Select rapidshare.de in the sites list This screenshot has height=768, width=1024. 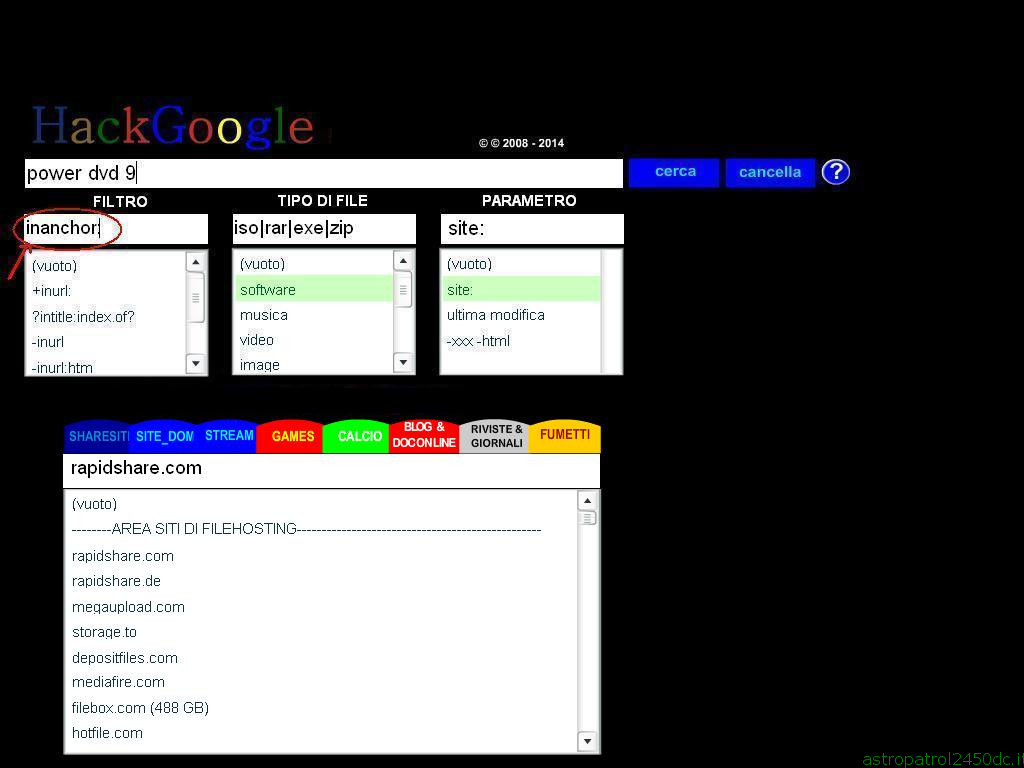tap(116, 581)
